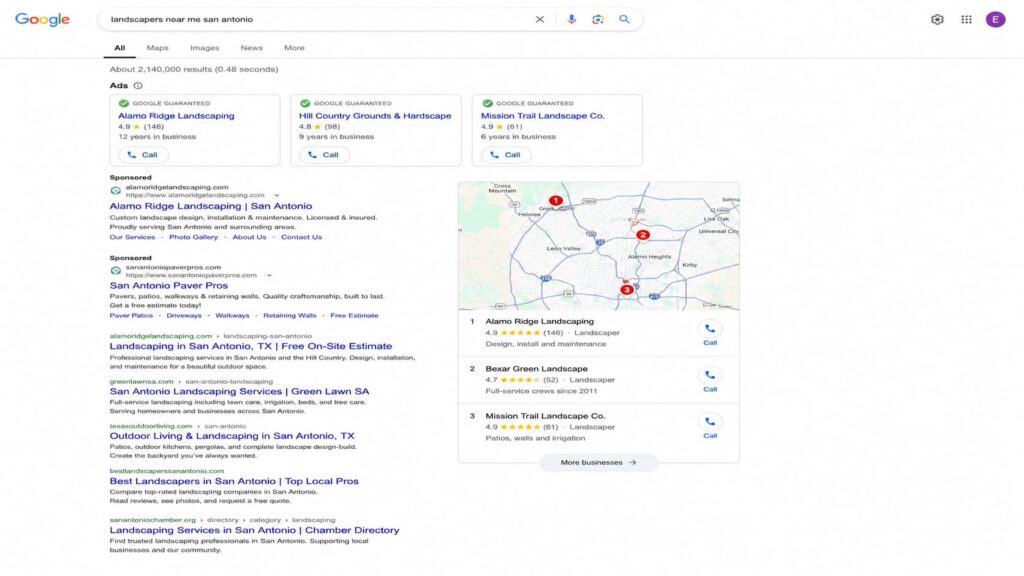Open San Antonio Landscaping Services | Green Lawn SA

tap(239, 391)
